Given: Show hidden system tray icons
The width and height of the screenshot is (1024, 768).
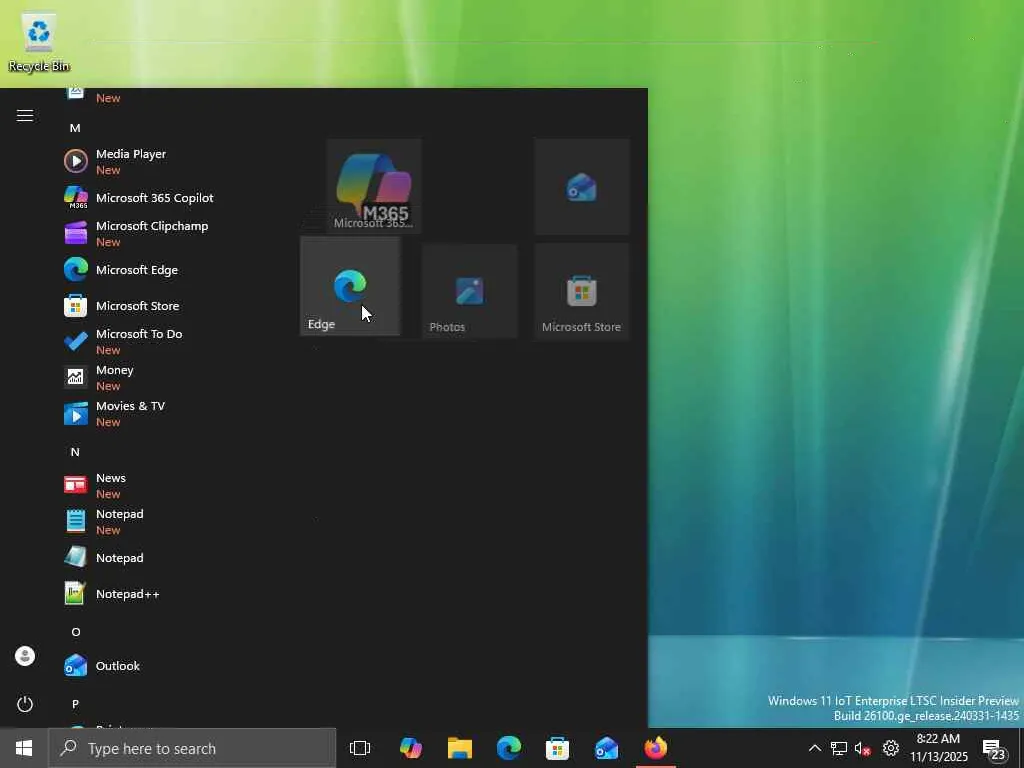Looking at the screenshot, I should click(x=815, y=748).
